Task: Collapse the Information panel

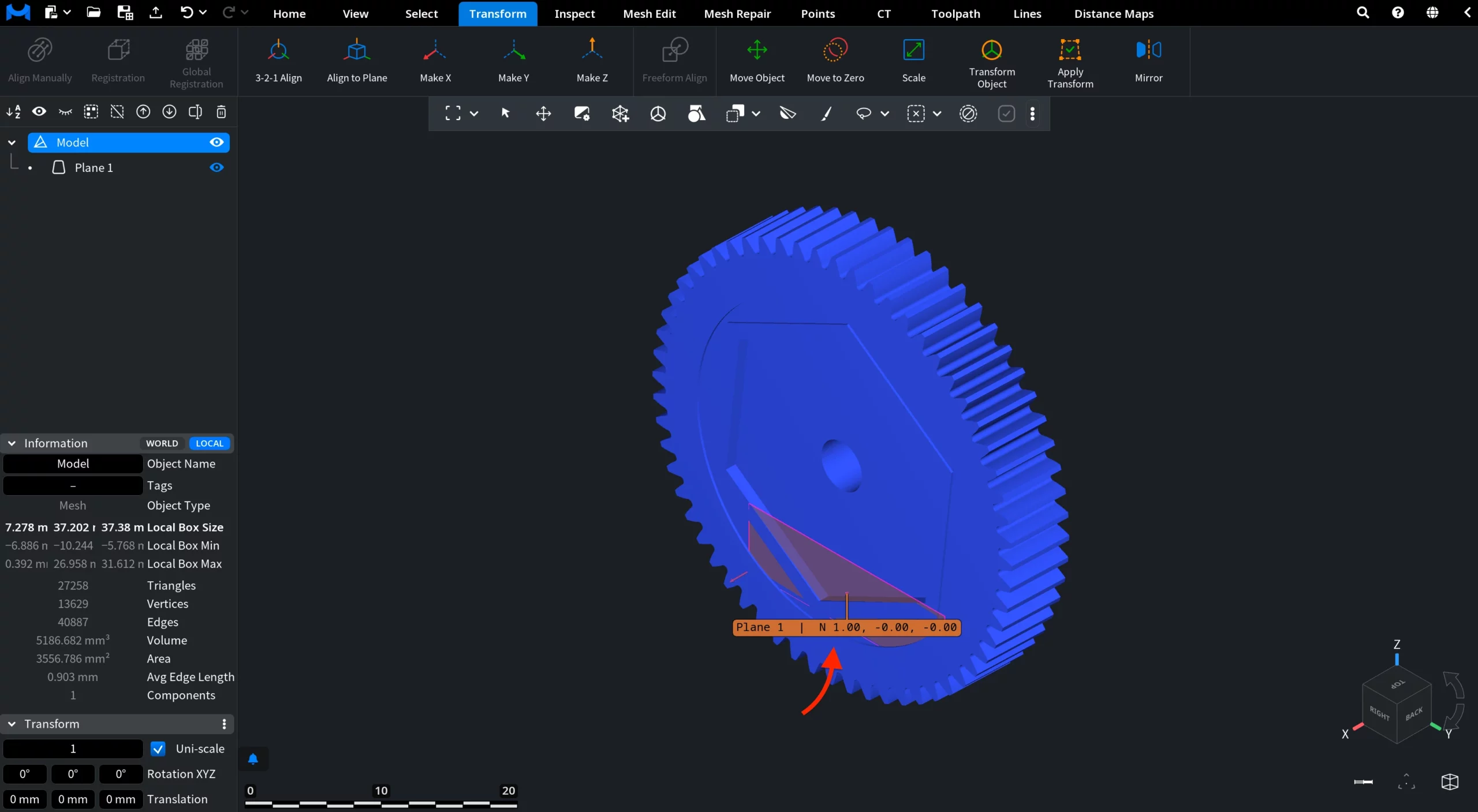Action: point(12,443)
